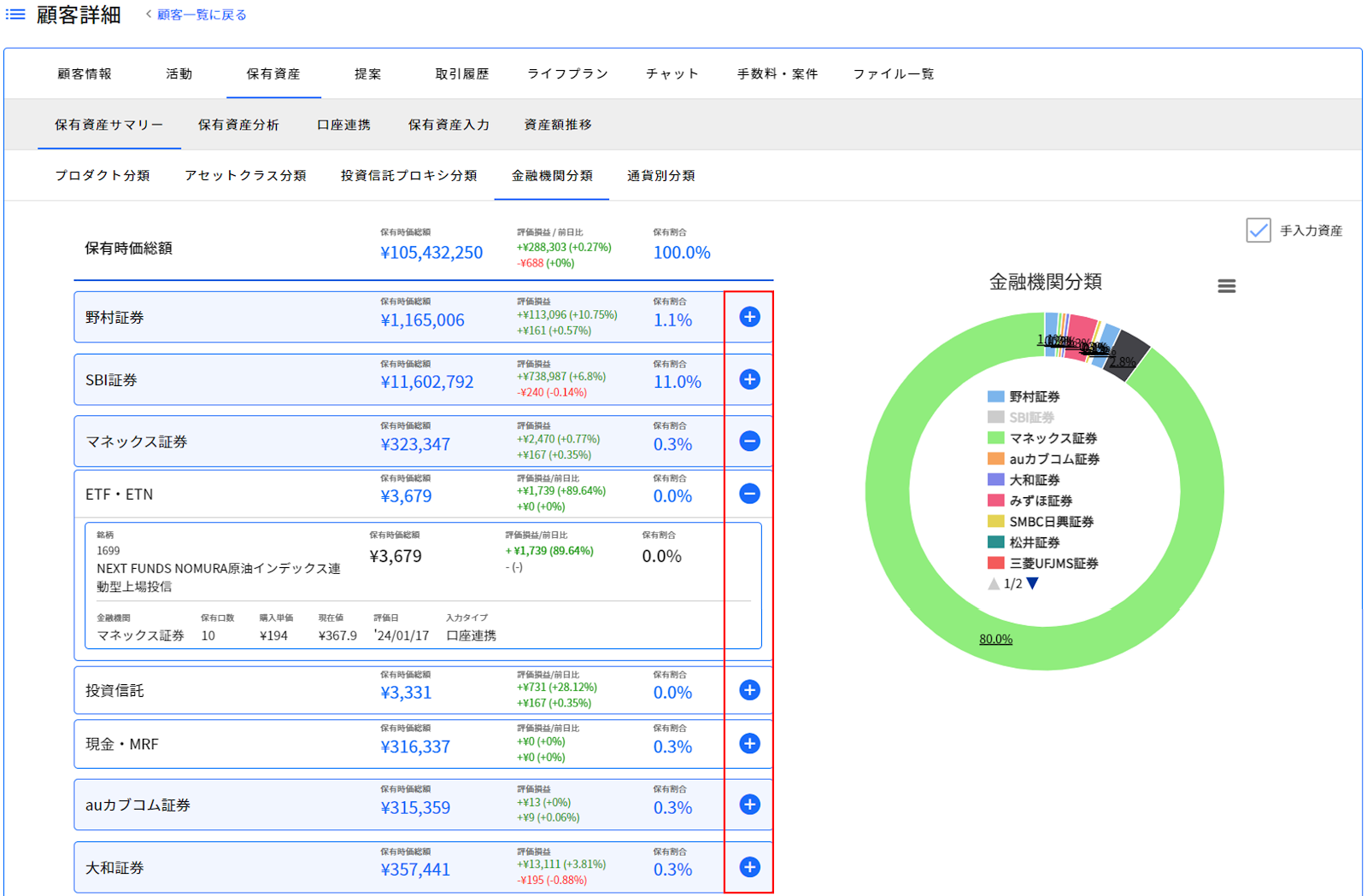
Task: Toggle みずほ証券 legend pink swatch
Action: click(x=995, y=501)
